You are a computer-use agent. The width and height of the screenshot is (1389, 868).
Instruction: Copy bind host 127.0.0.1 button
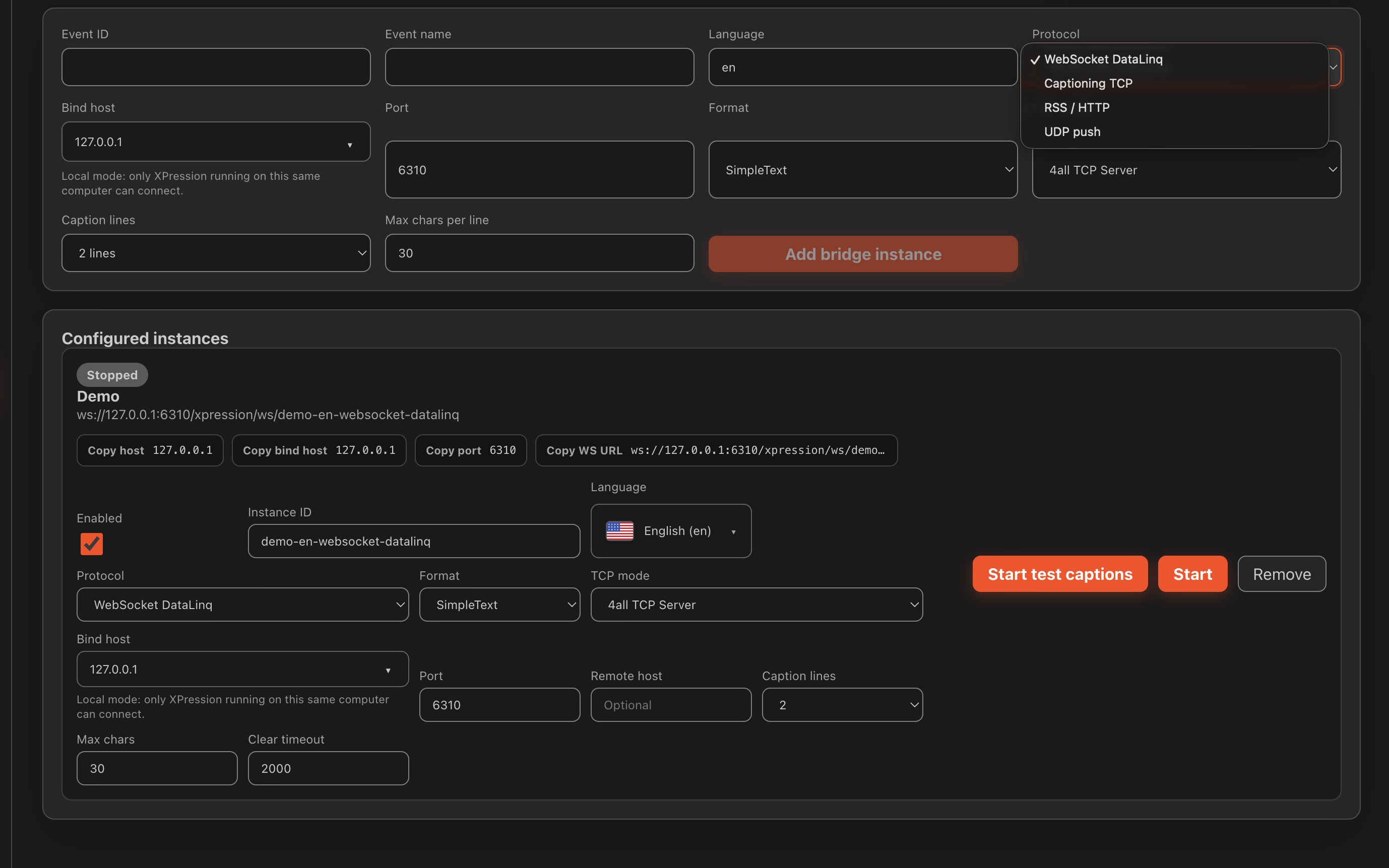click(x=319, y=451)
